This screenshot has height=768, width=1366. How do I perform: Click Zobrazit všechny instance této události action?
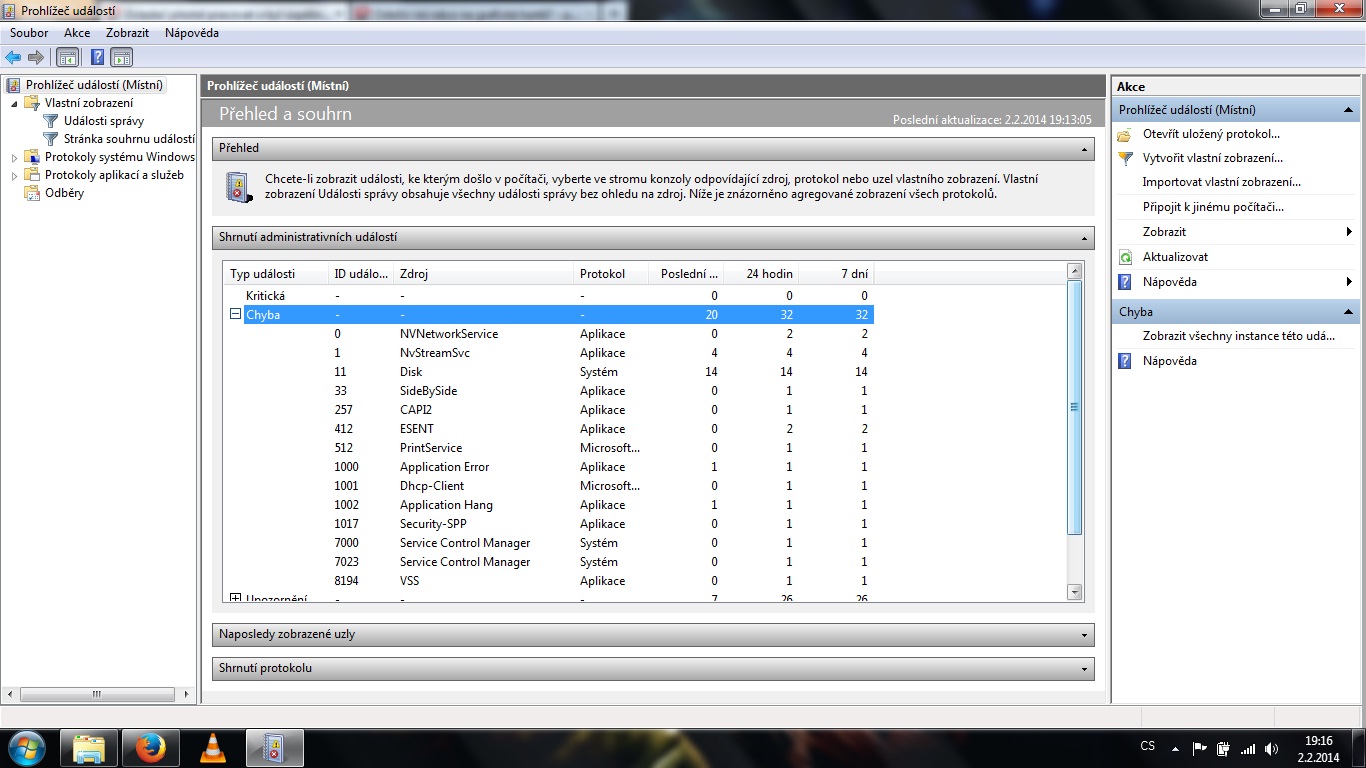click(x=1239, y=336)
